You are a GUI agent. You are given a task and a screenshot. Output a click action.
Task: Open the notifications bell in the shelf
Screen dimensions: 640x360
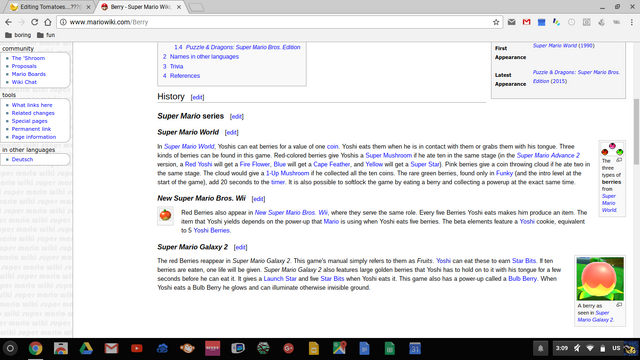coord(540,349)
